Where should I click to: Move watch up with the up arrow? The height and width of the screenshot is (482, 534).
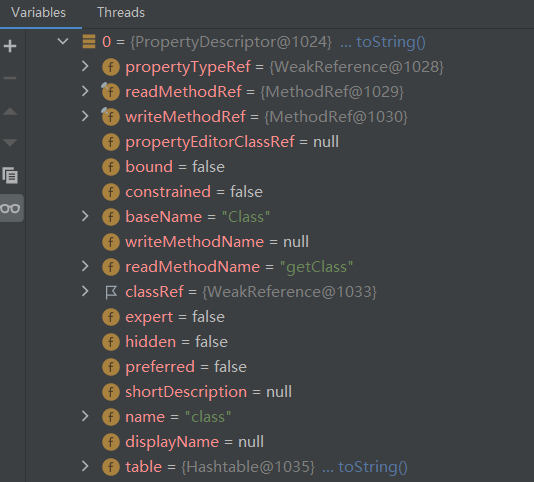click(x=10, y=111)
